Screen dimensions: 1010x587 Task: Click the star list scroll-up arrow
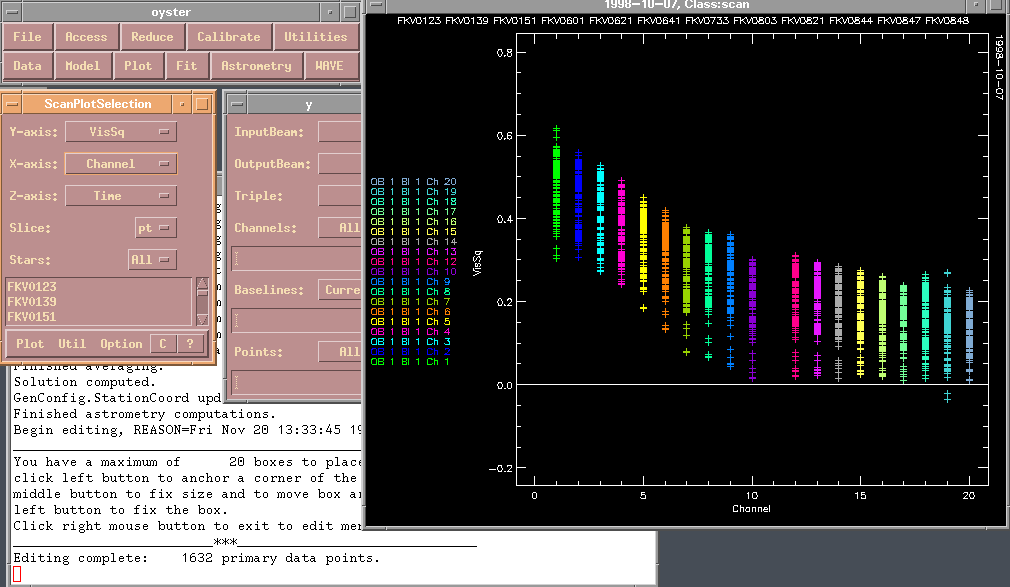tap(203, 284)
